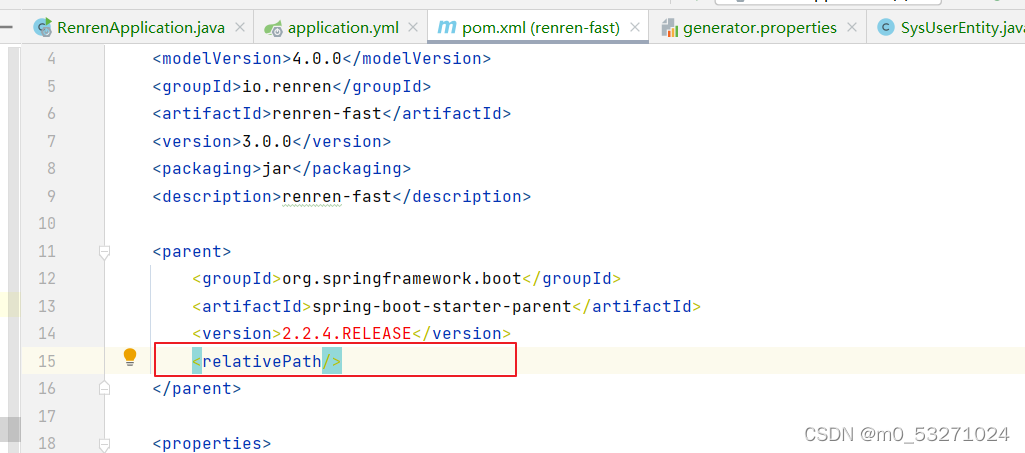This screenshot has height=453, width=1025.
Task: Click the opening parent tag on line 11
Action: 192,252
